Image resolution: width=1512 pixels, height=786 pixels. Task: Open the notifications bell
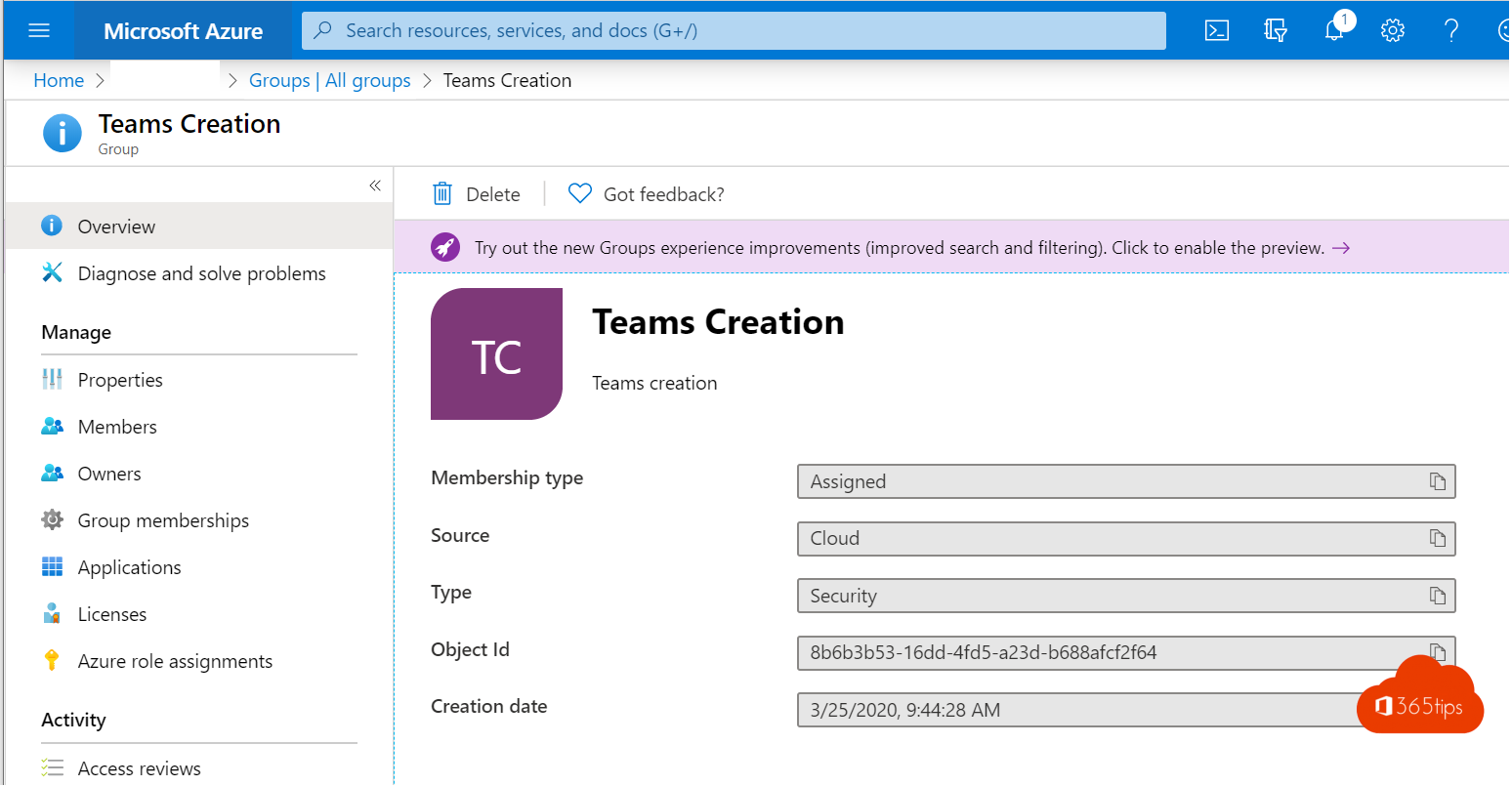click(x=1334, y=30)
